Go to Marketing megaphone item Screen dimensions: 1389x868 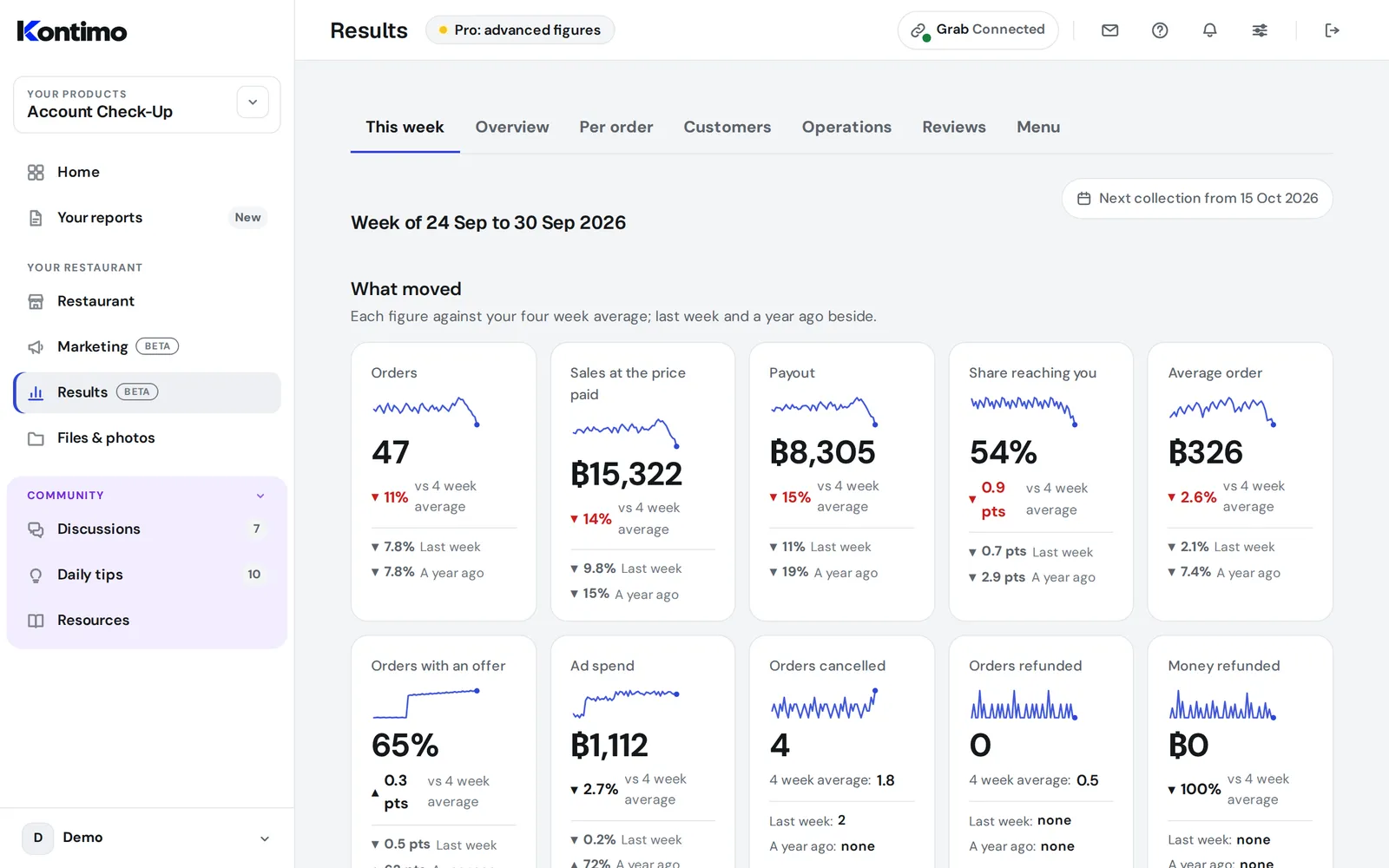click(x=147, y=347)
